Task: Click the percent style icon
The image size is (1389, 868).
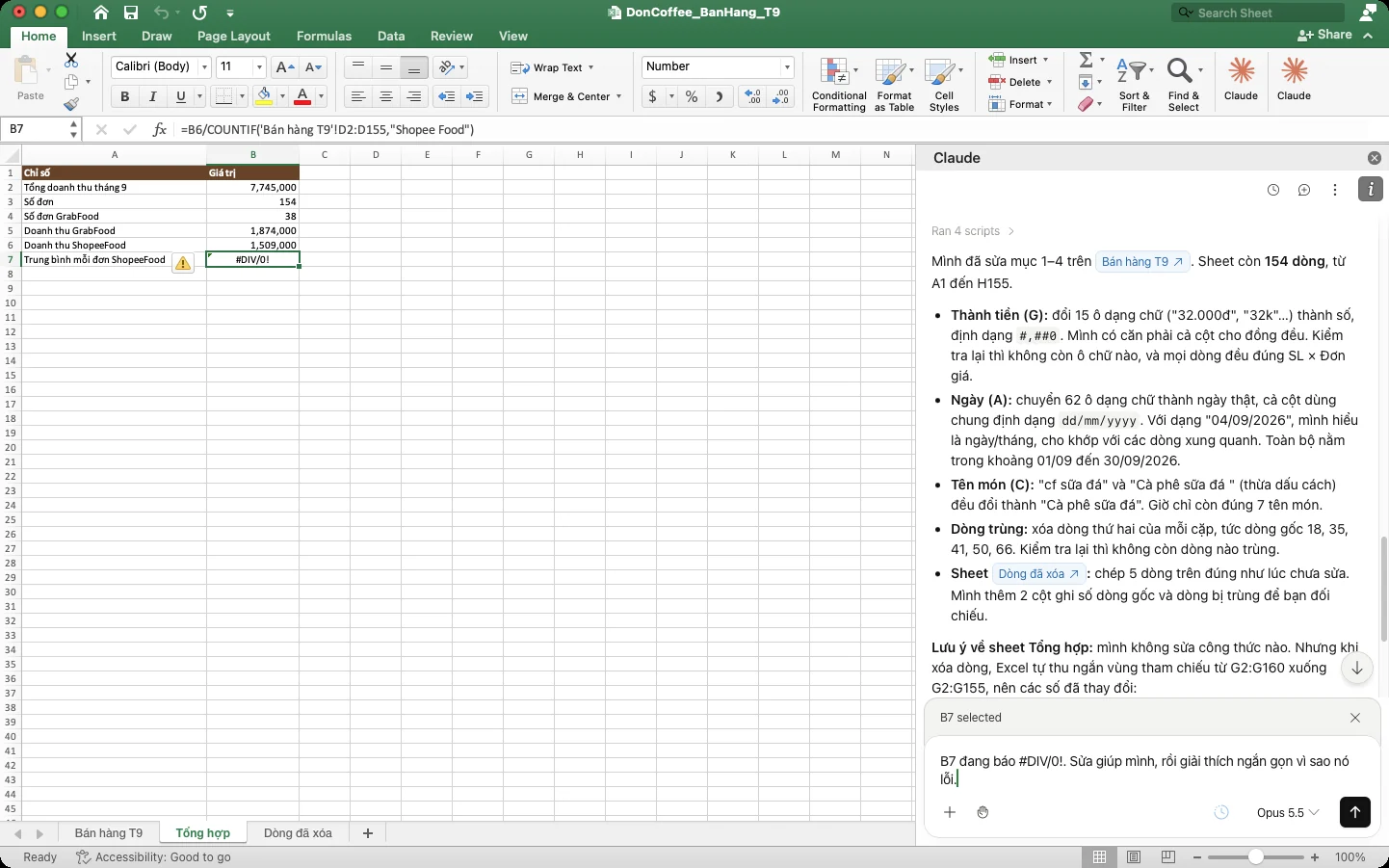Action: 692,96
